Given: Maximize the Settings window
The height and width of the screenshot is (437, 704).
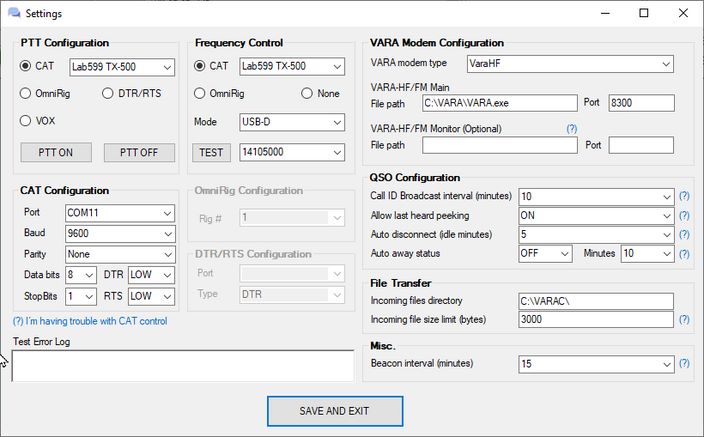Looking at the screenshot, I should [x=644, y=13].
